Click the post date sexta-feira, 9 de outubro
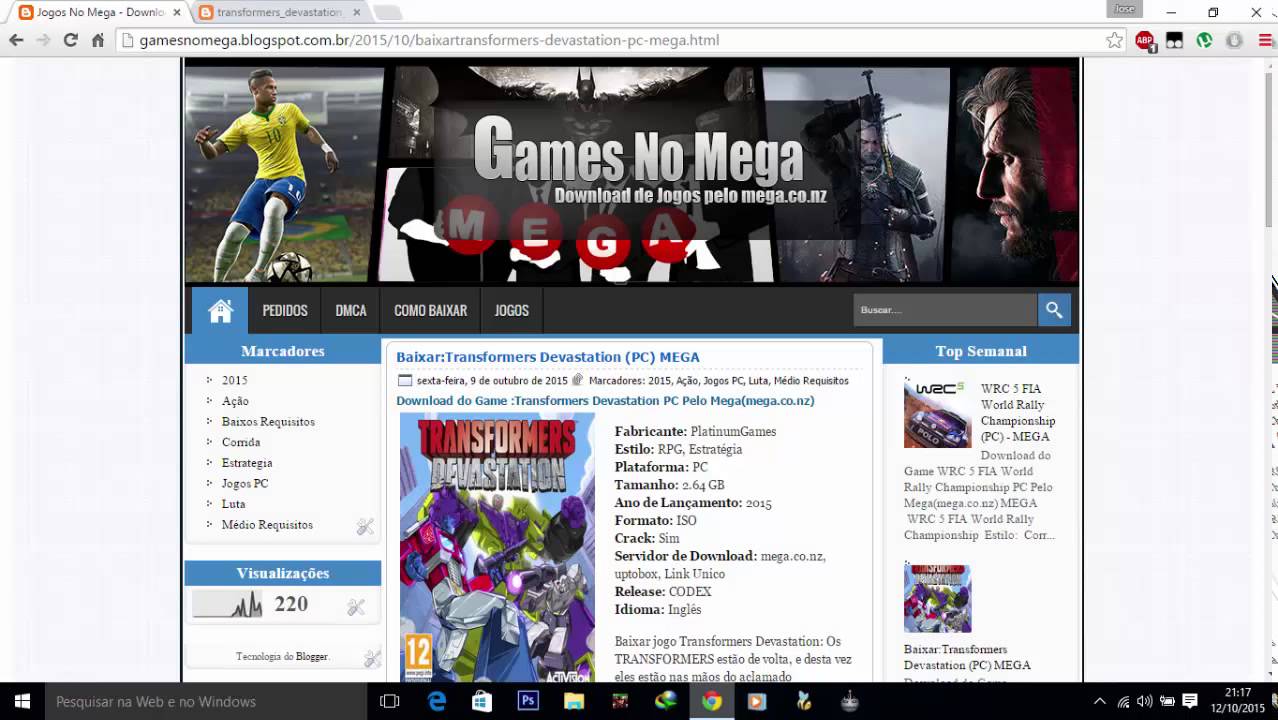Image resolution: width=1278 pixels, height=720 pixels. pos(492,381)
